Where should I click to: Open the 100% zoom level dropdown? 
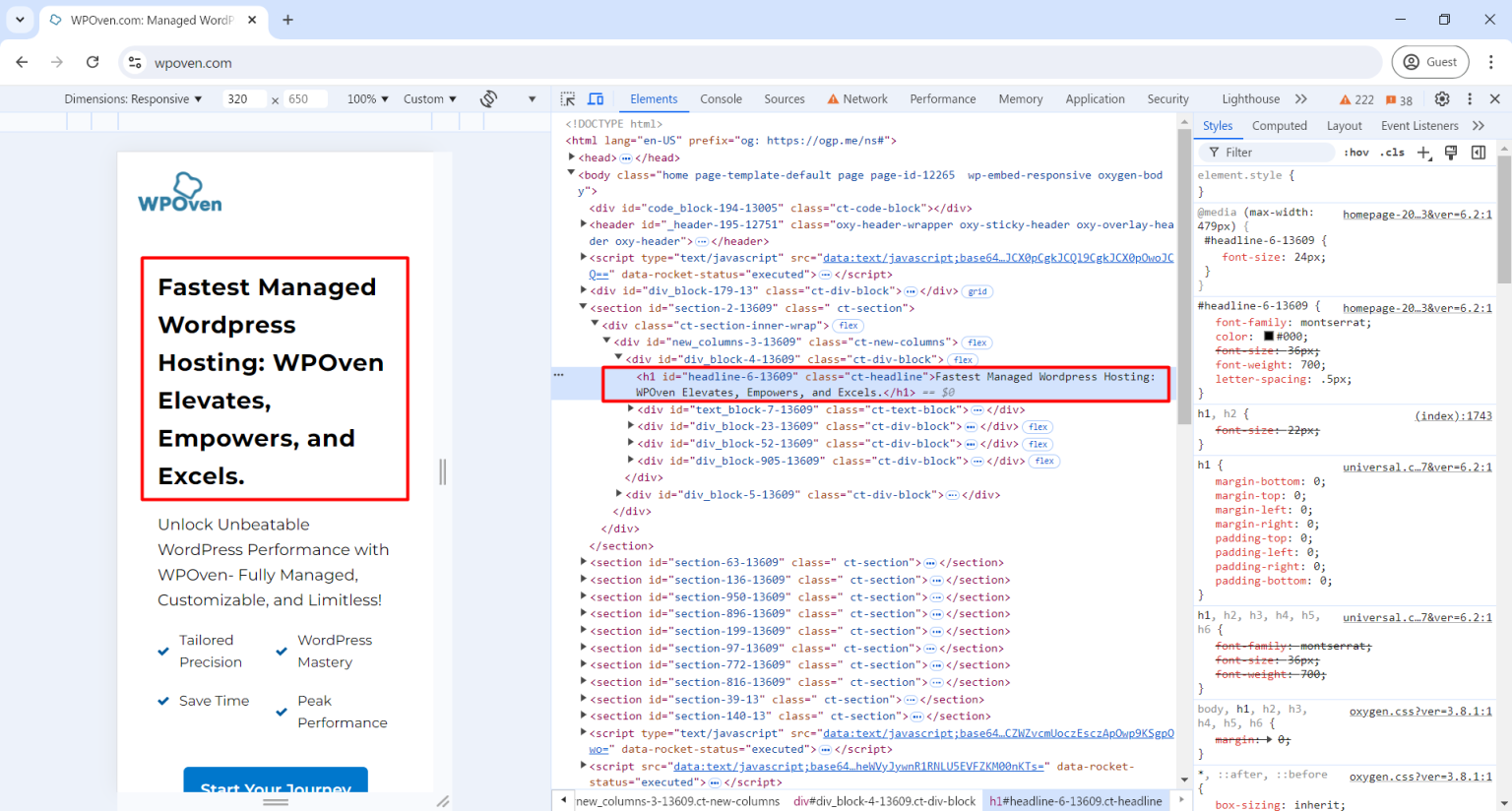tap(366, 98)
